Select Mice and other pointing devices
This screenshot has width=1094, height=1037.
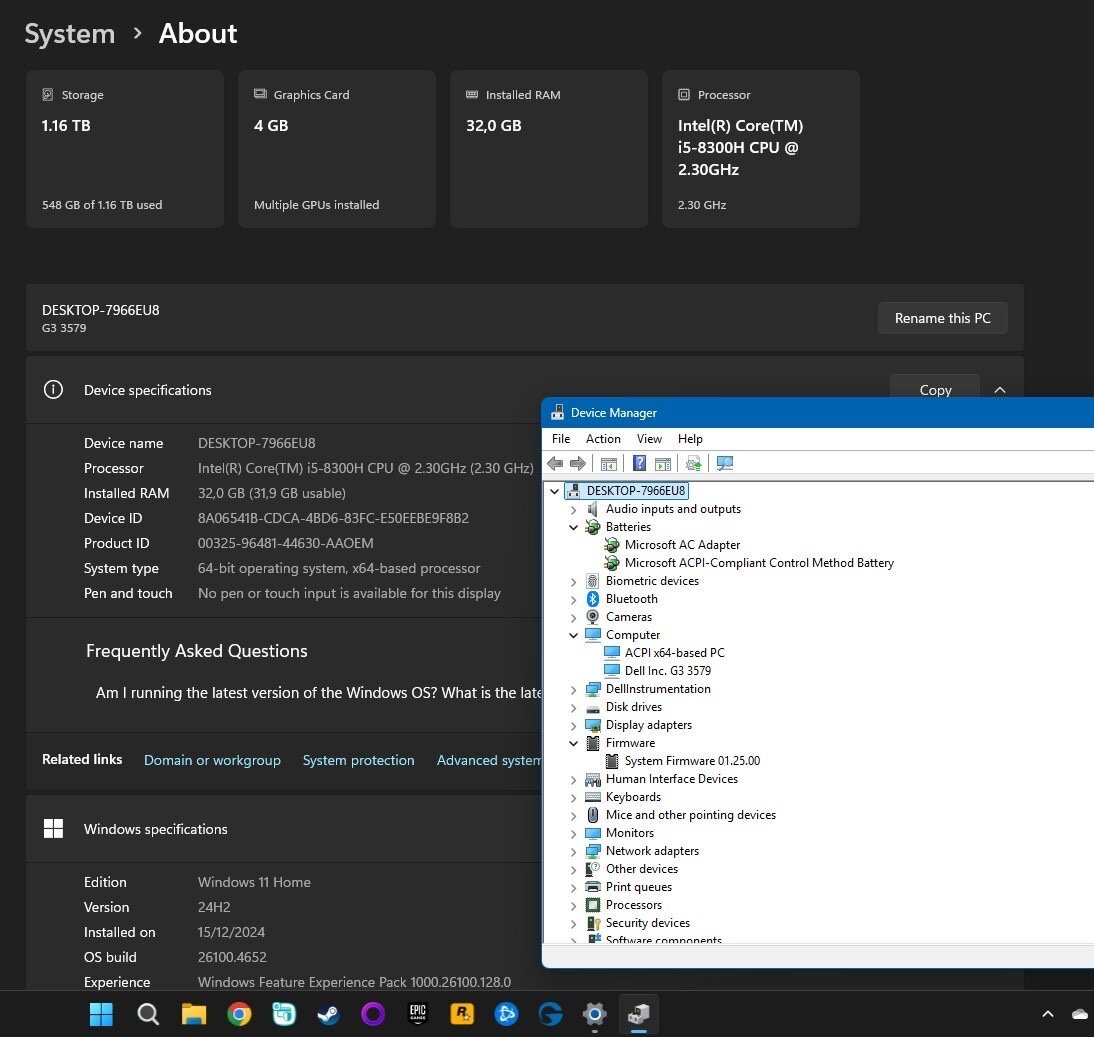(691, 815)
